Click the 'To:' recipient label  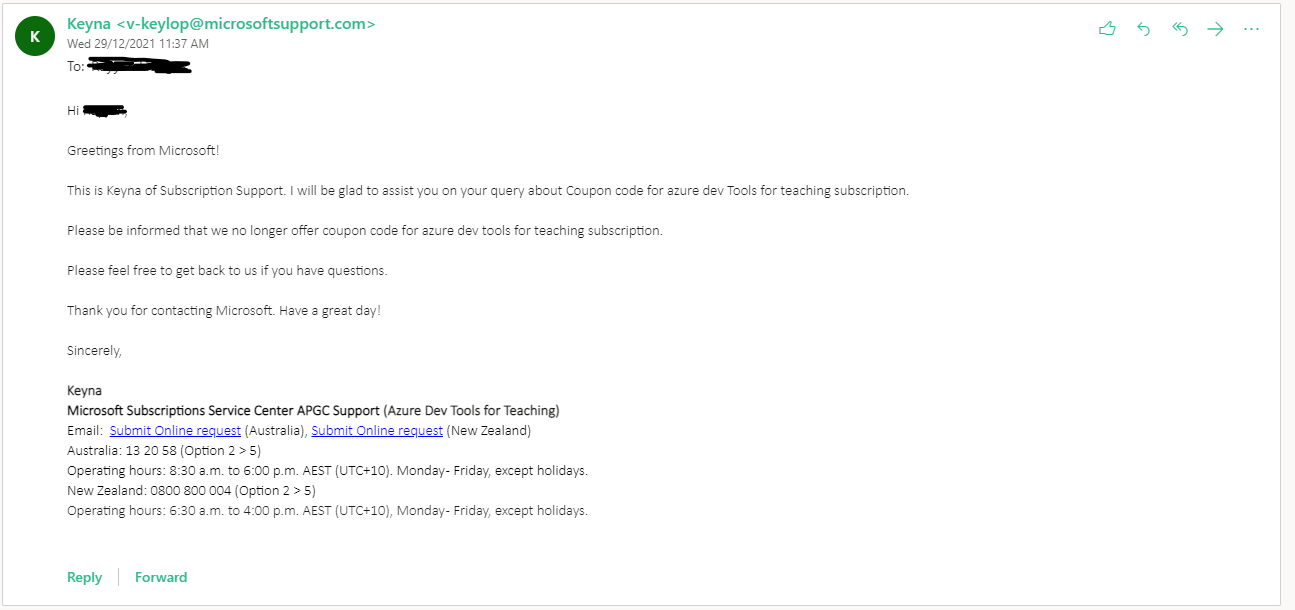(76, 67)
